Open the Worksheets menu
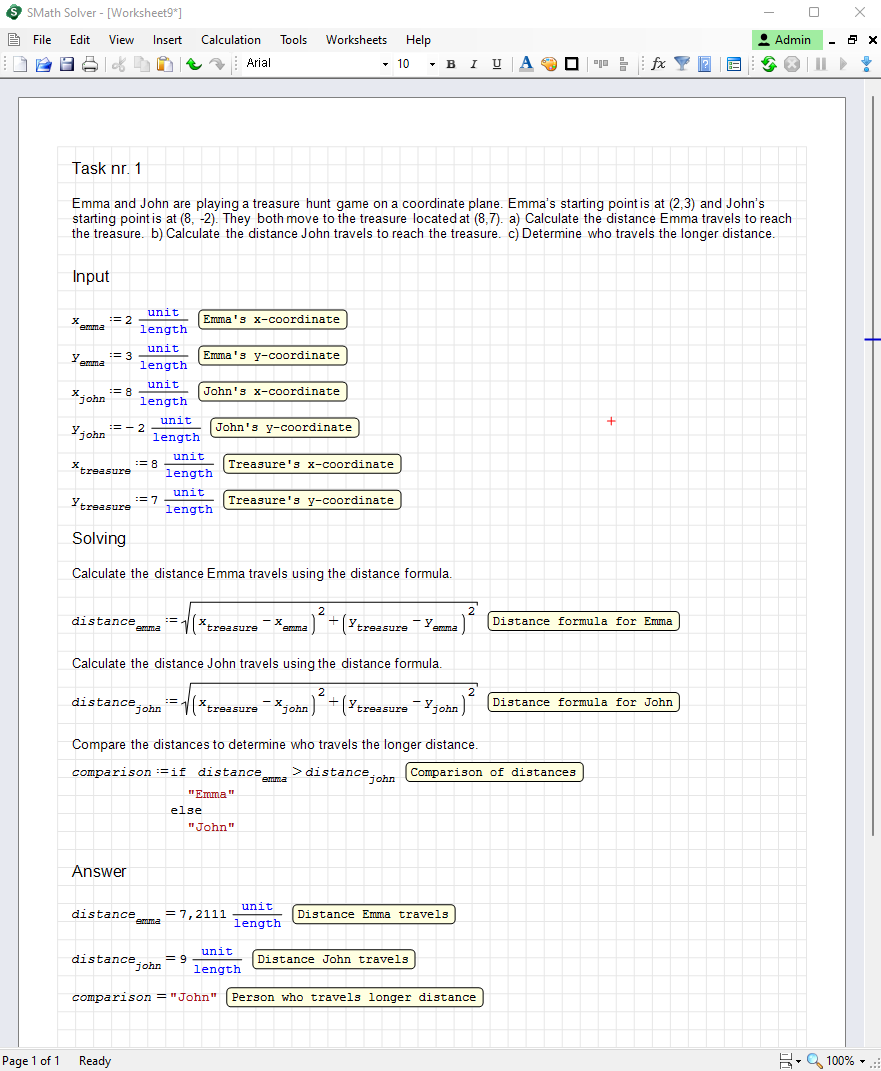Image resolution: width=881 pixels, height=1071 pixels. [x=356, y=40]
